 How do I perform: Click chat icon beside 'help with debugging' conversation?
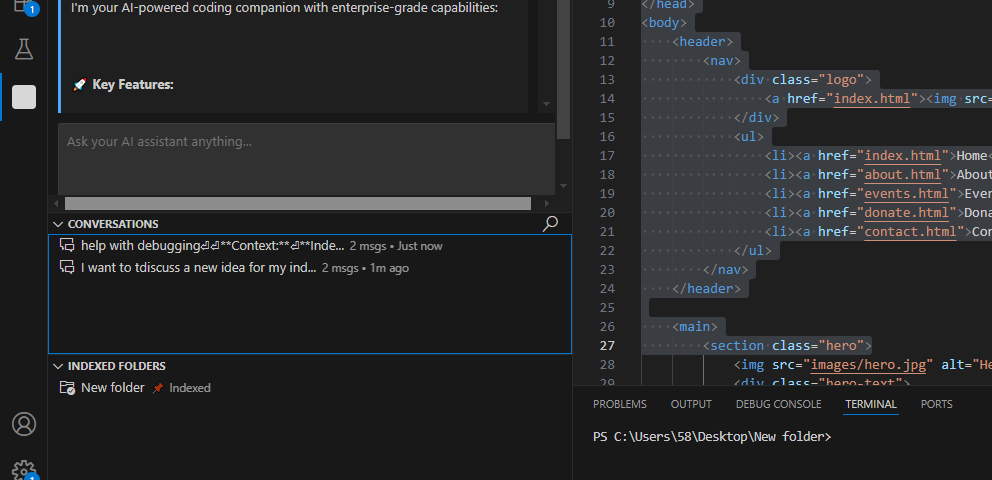coord(67,246)
